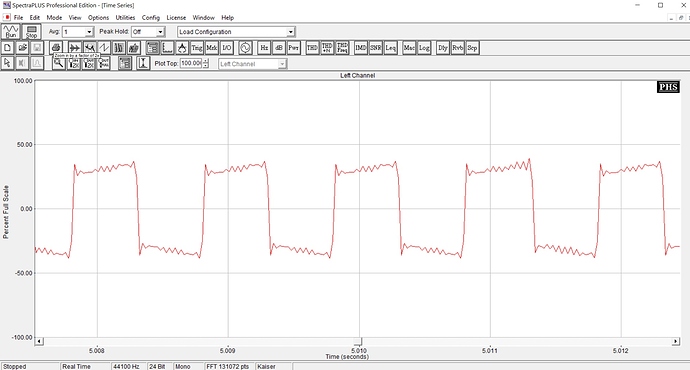This screenshot has height=370, width=690.
Task: Open the Mode menu
Action: [x=54, y=18]
